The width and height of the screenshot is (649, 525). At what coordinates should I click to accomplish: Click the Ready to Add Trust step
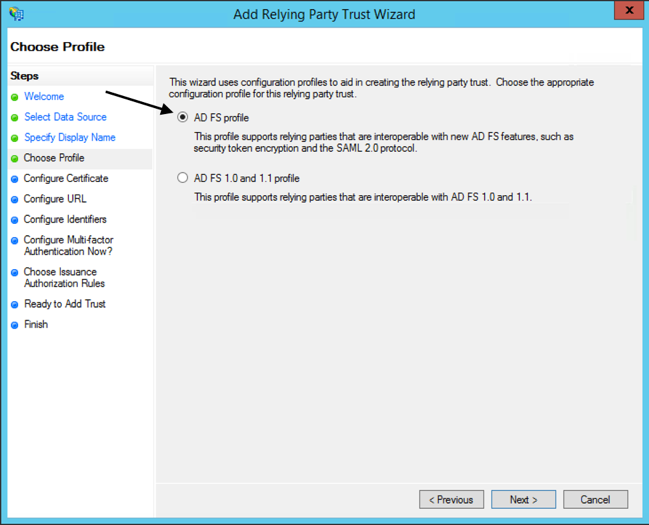[65, 304]
